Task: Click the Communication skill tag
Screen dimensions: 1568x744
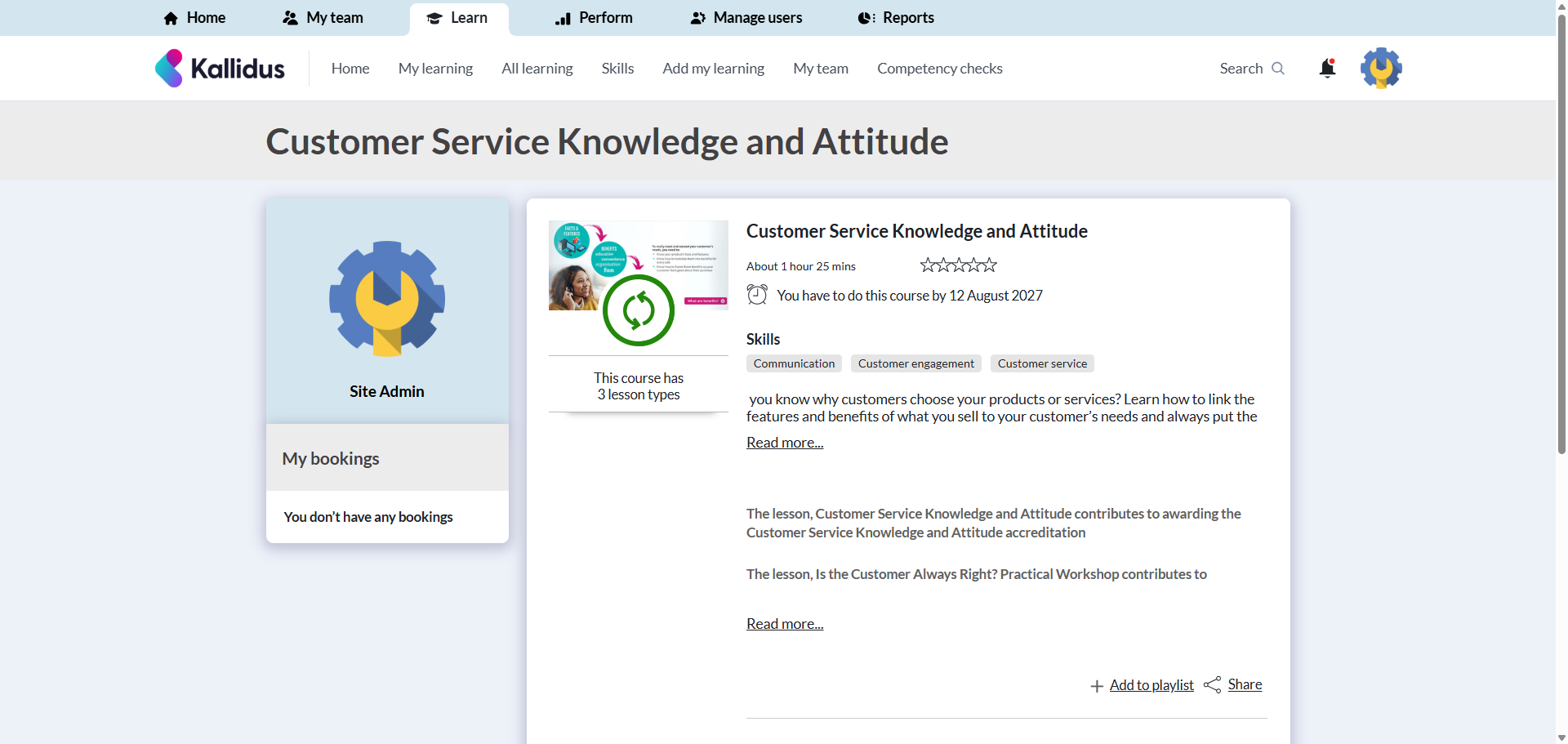Action: click(794, 363)
